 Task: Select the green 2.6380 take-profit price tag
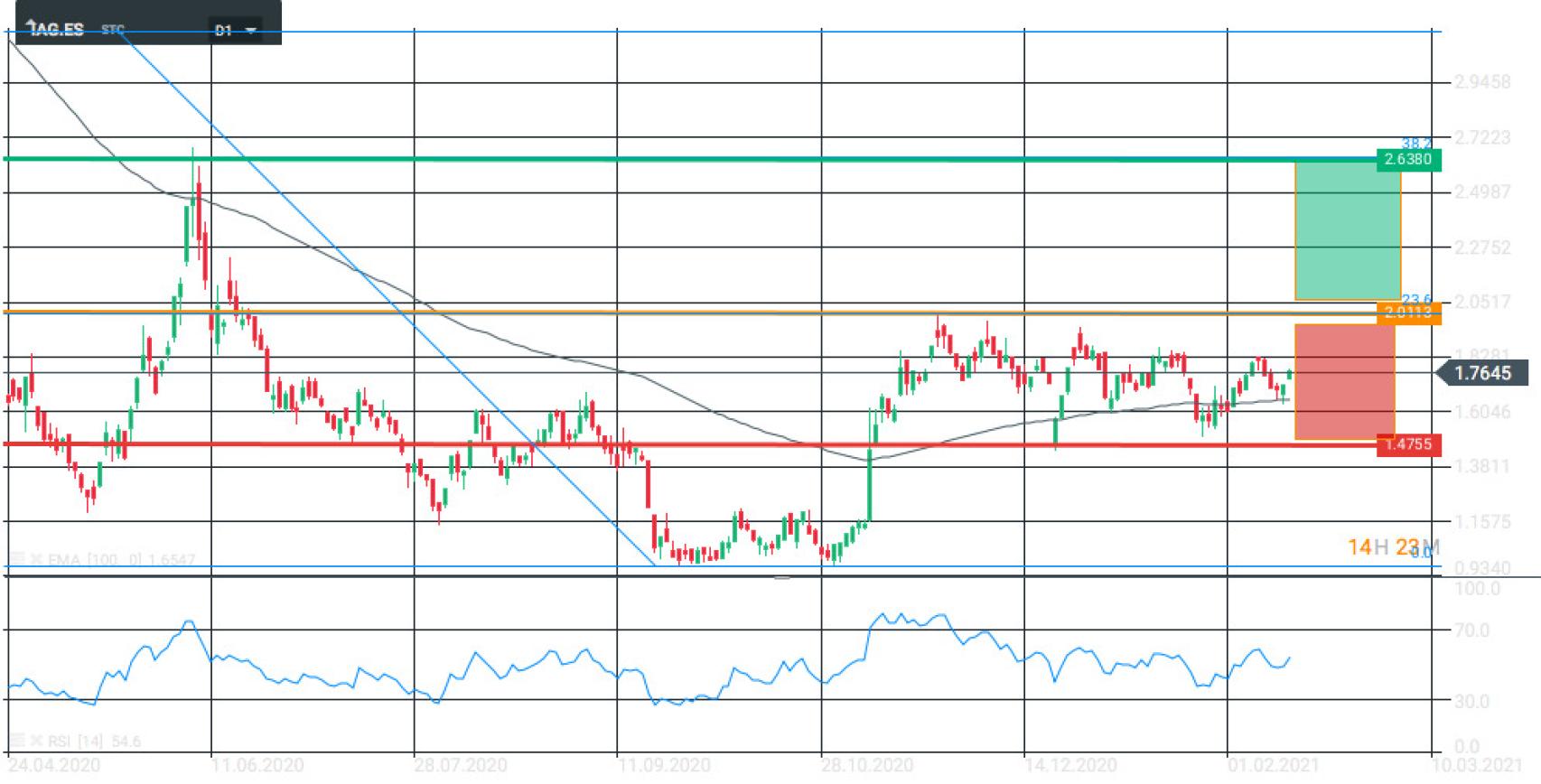click(x=1408, y=160)
